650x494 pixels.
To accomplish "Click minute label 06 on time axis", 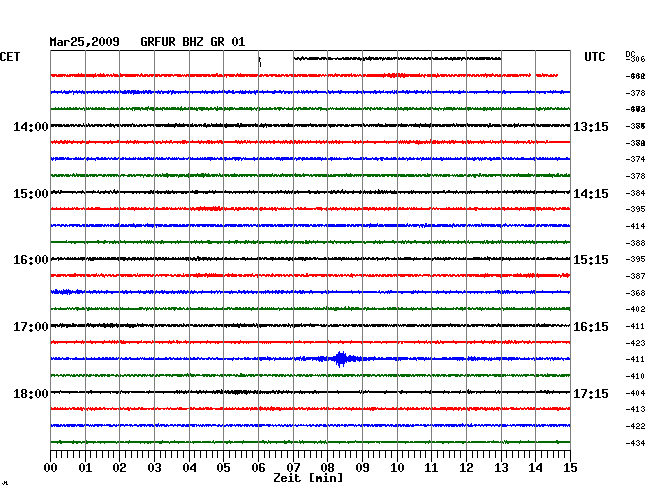I will [258, 467].
